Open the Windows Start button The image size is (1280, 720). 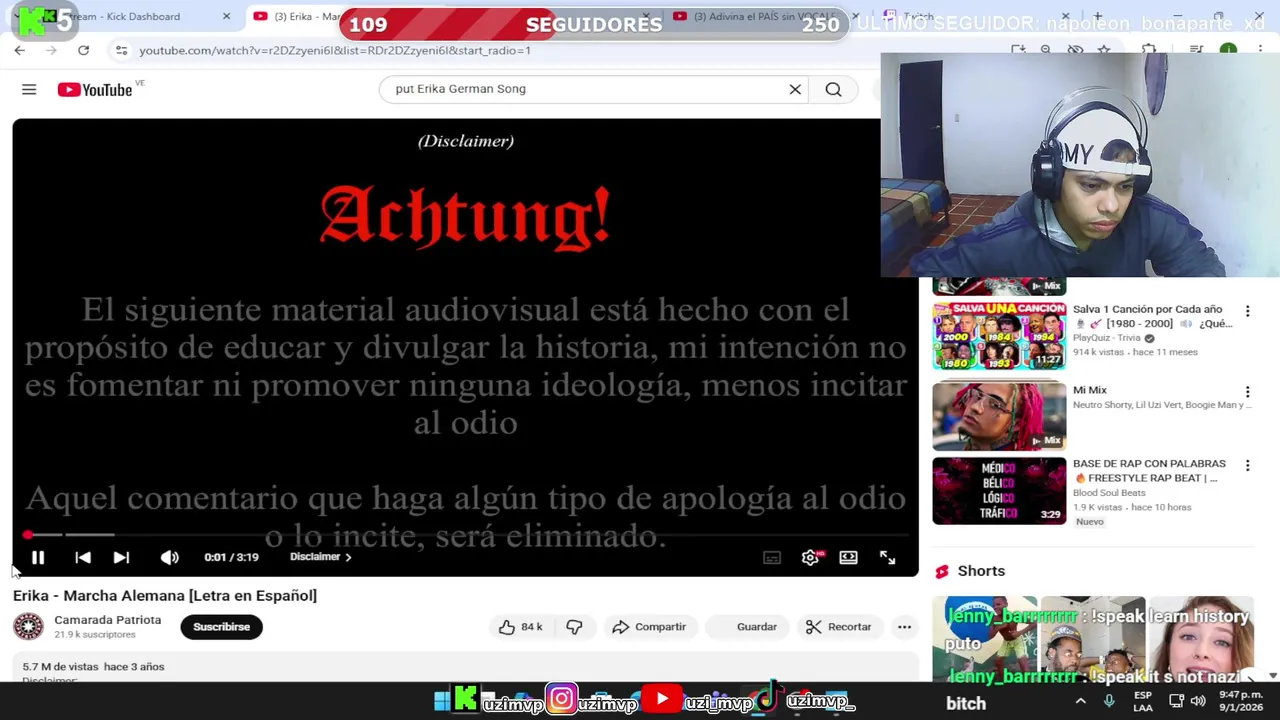pos(442,701)
